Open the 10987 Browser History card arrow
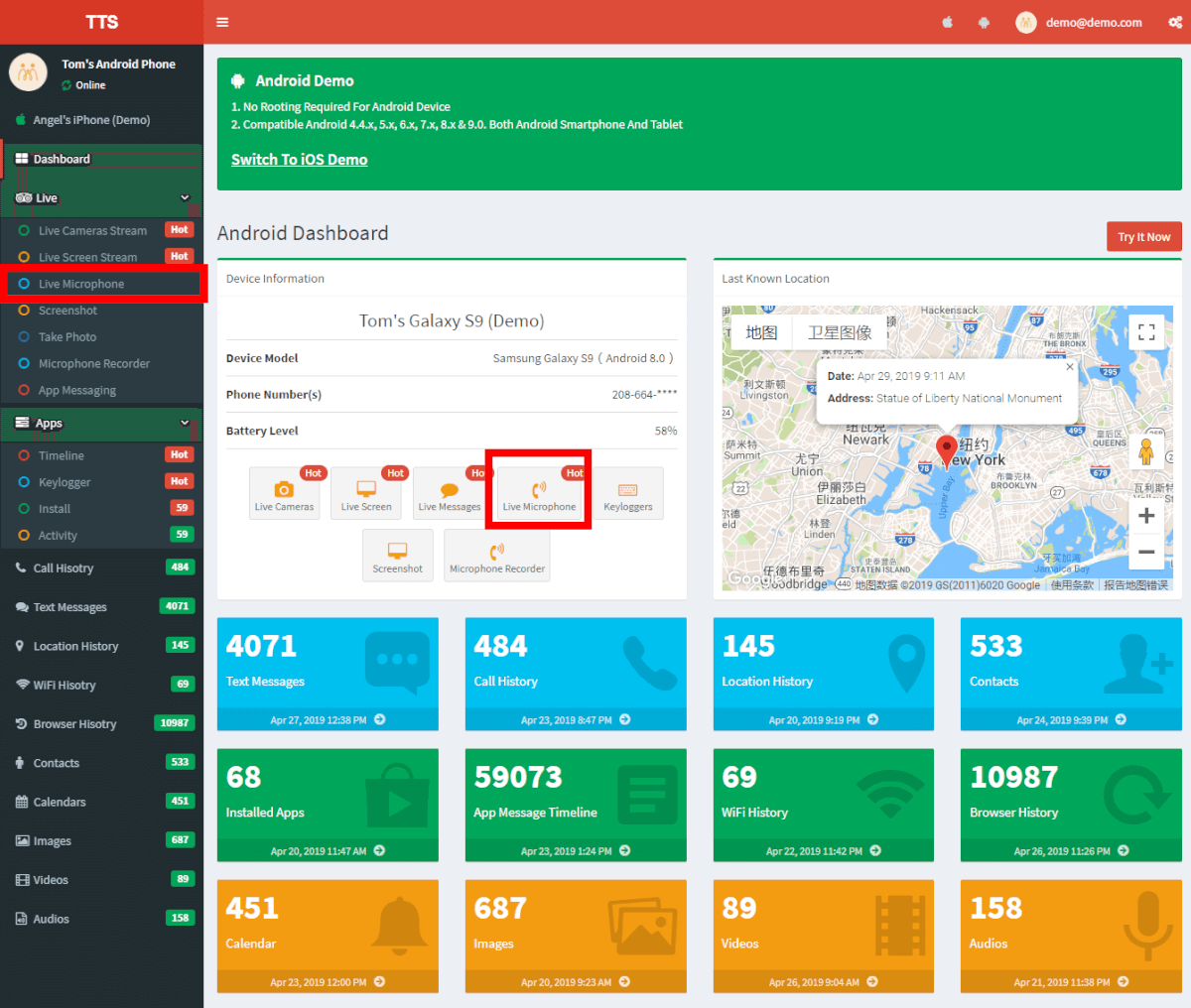Image resolution: width=1191 pixels, height=1008 pixels. (x=1124, y=851)
